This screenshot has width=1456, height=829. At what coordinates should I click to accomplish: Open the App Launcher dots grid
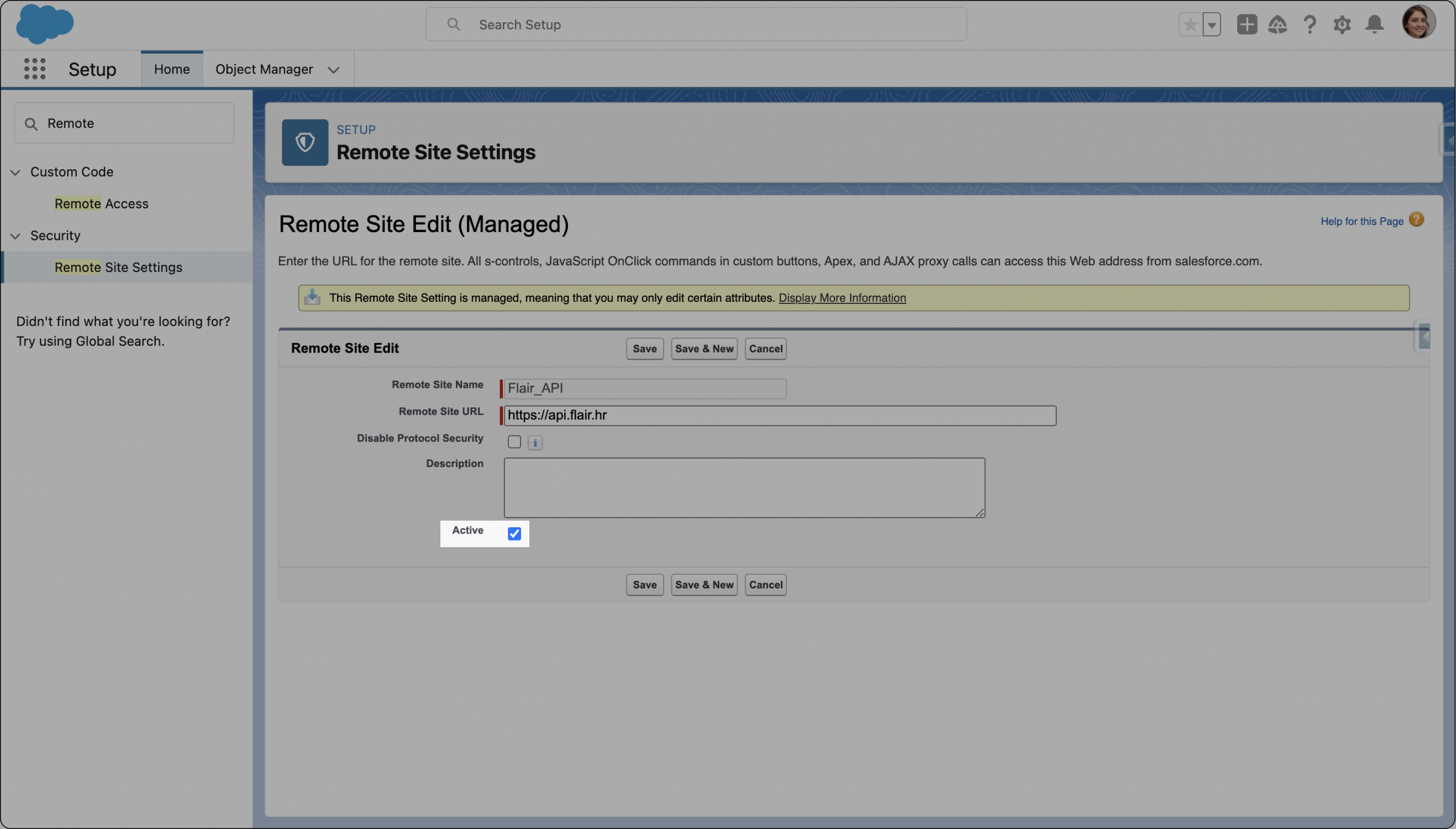point(35,69)
